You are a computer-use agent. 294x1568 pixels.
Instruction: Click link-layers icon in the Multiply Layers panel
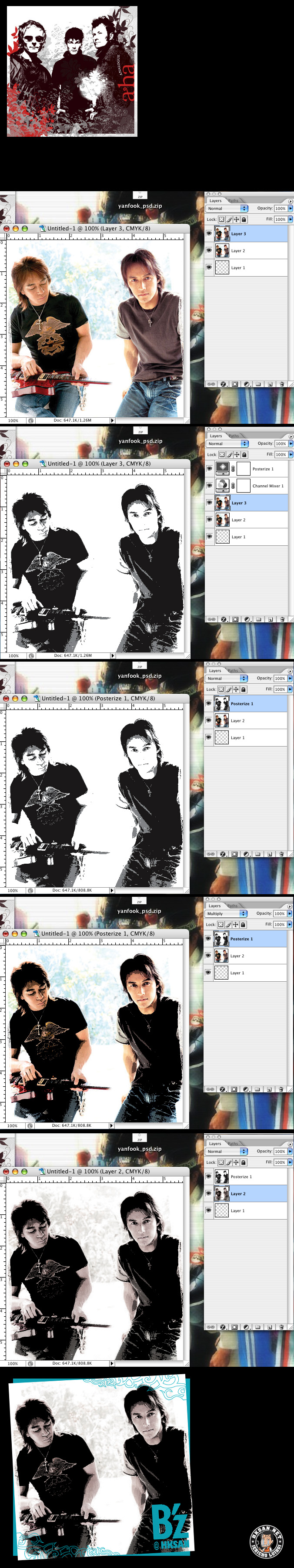click(211, 1090)
